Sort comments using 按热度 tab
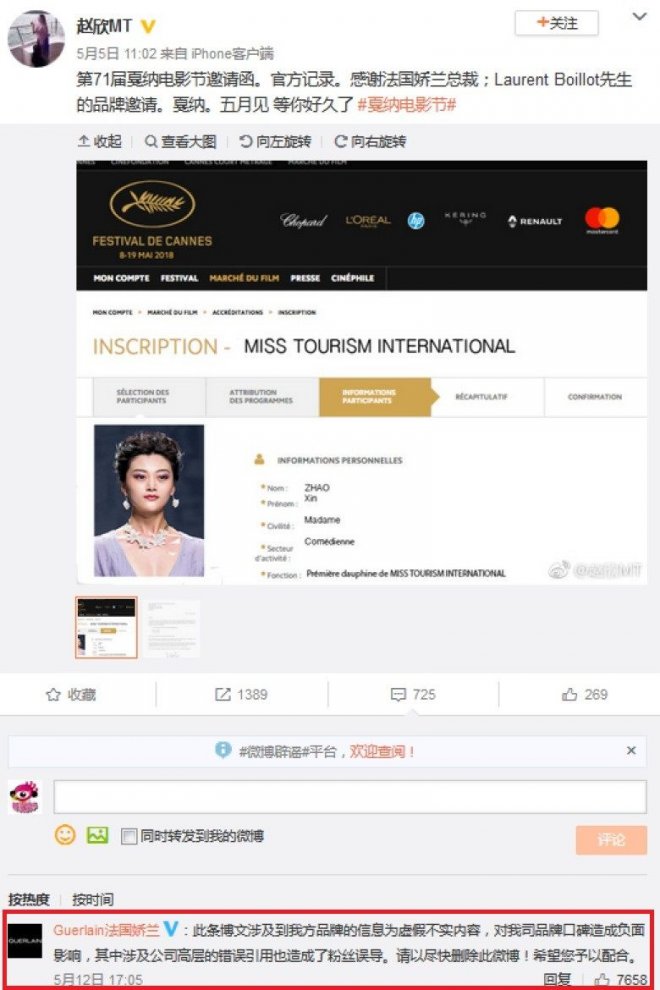Viewport: 660px width, 990px height. point(29,899)
